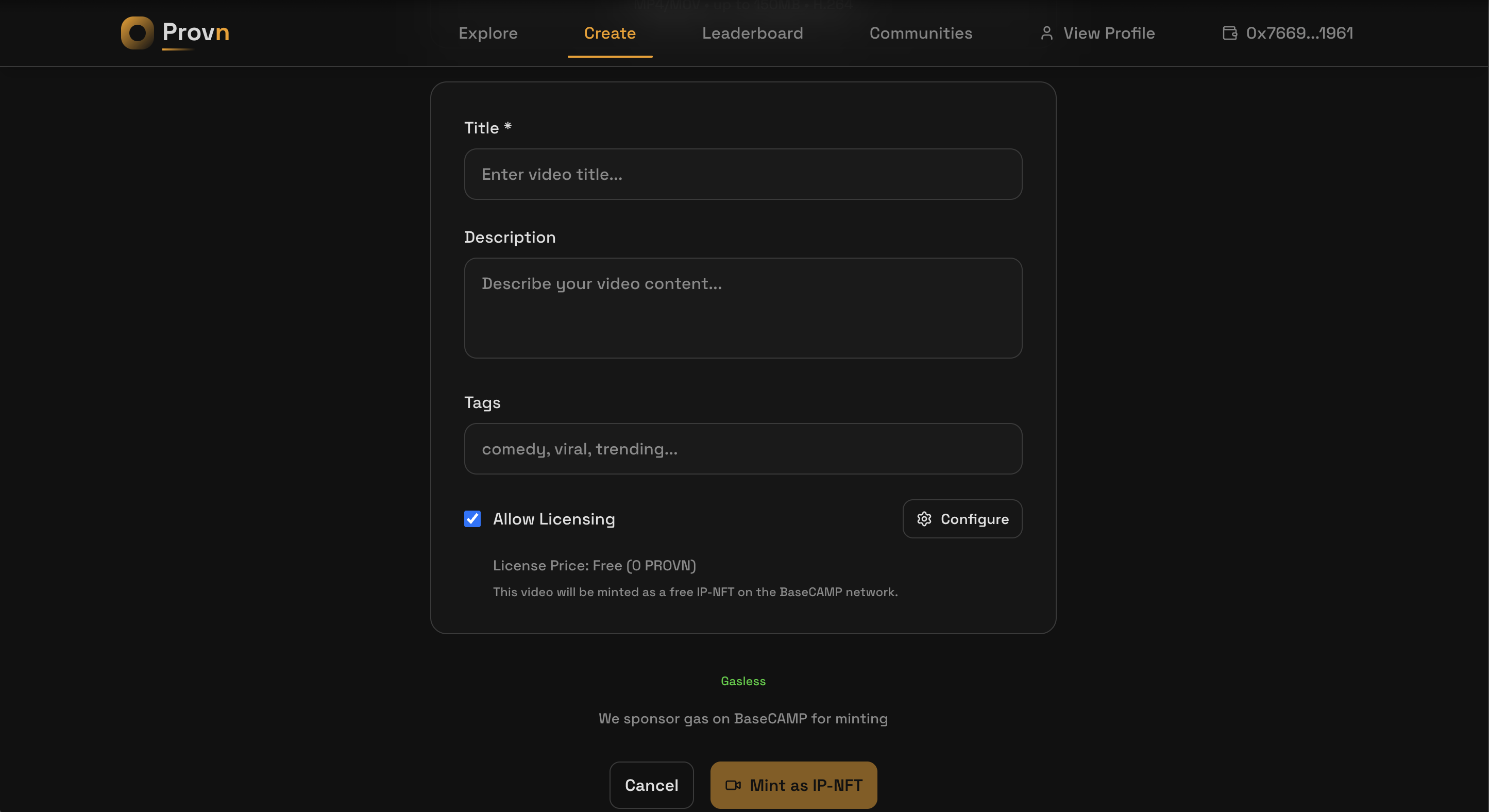
Task: Open the licensing Configure button
Action: [962, 519]
